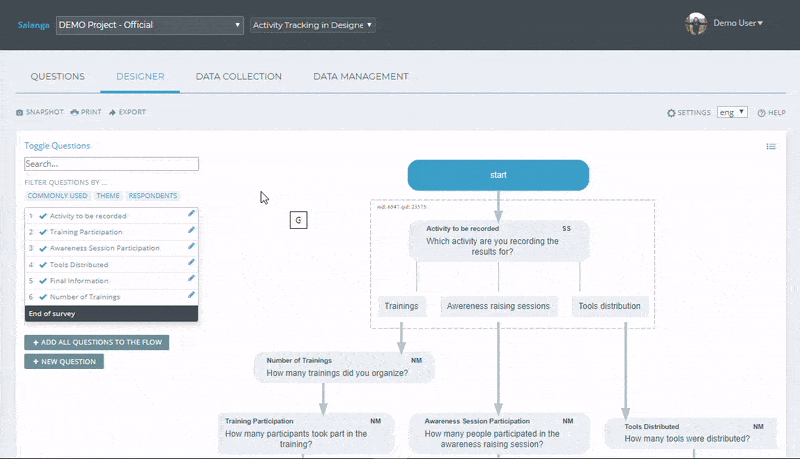
Task: Edit Number of Trainings with the pencil icon
Action: [191, 295]
